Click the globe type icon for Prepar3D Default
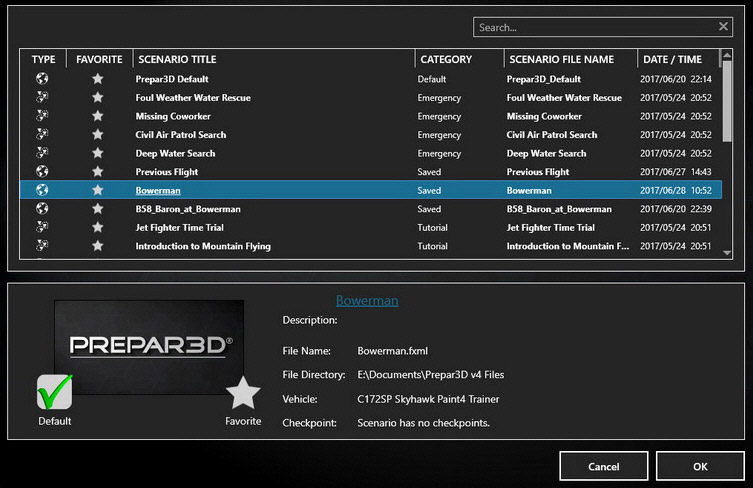 tap(42, 79)
